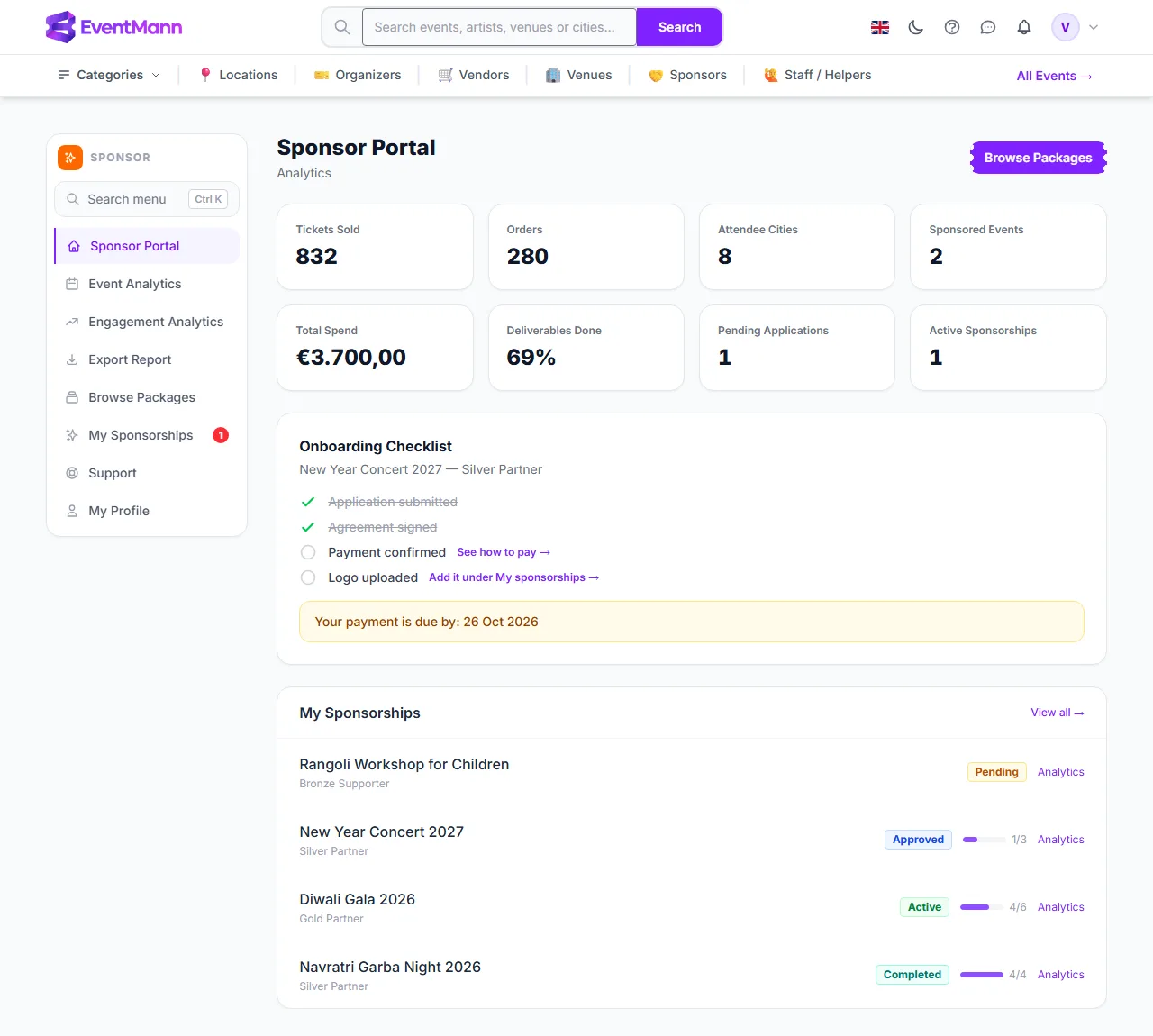Open the EventMann logo home link
The image size is (1153, 1036).
113,27
